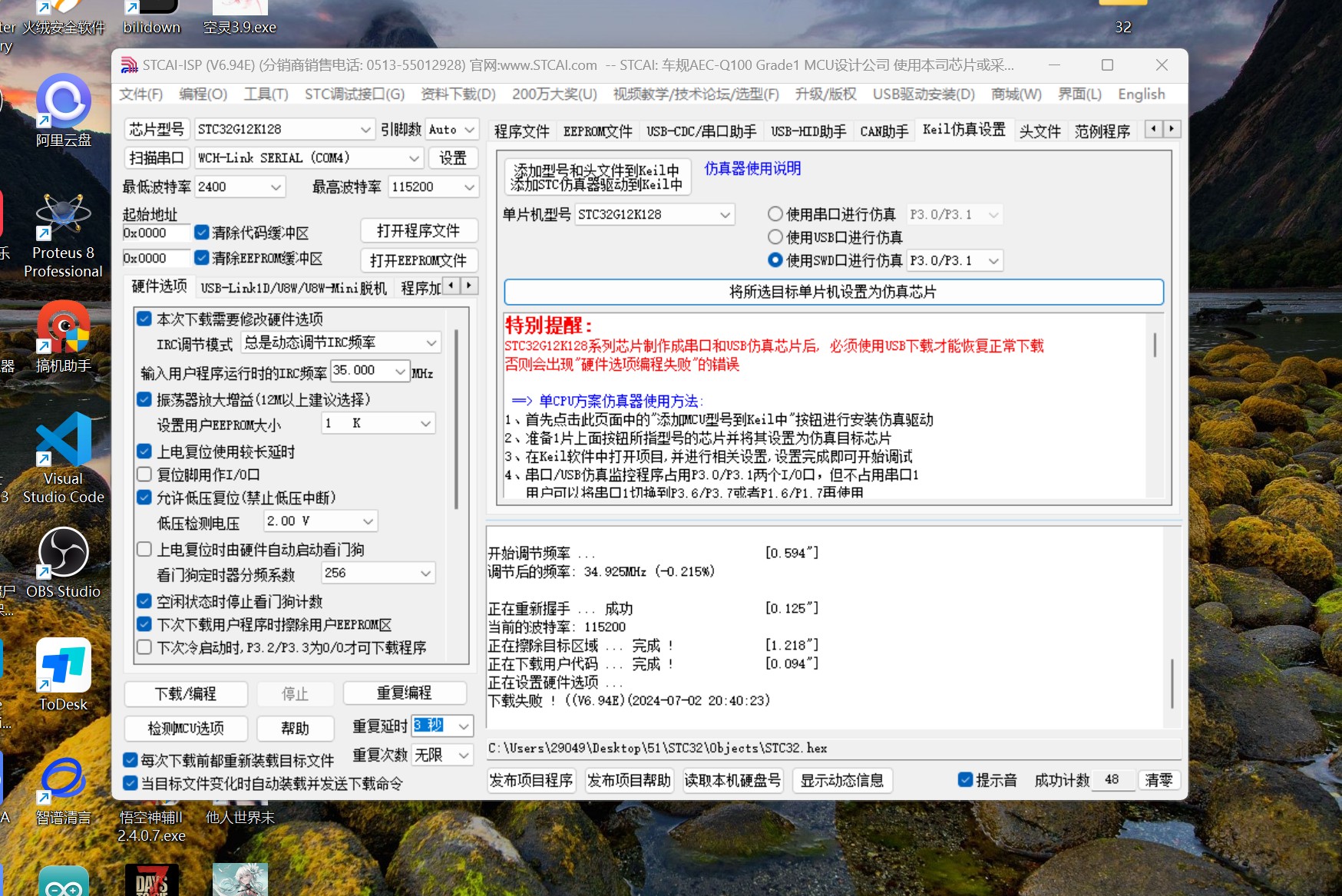This screenshot has width=1342, height=896.
Task: Enable 复位脚用作I/O口 checkbox
Action: tap(144, 474)
